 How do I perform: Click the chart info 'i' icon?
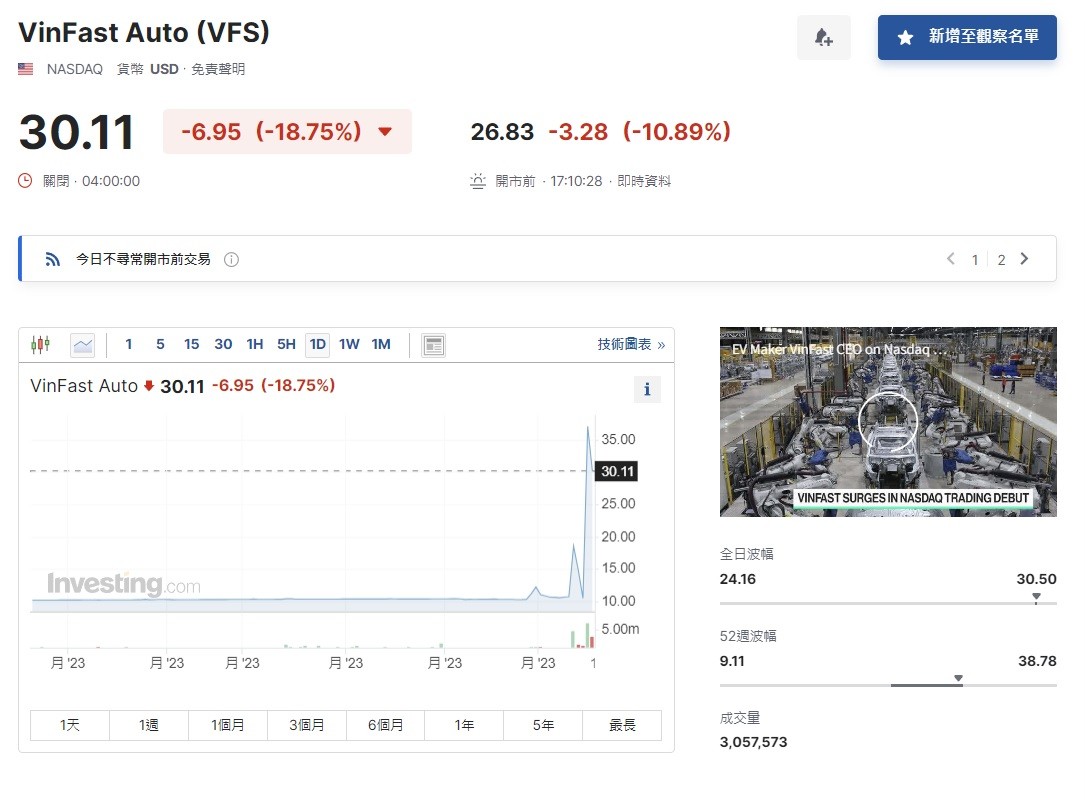[647, 389]
